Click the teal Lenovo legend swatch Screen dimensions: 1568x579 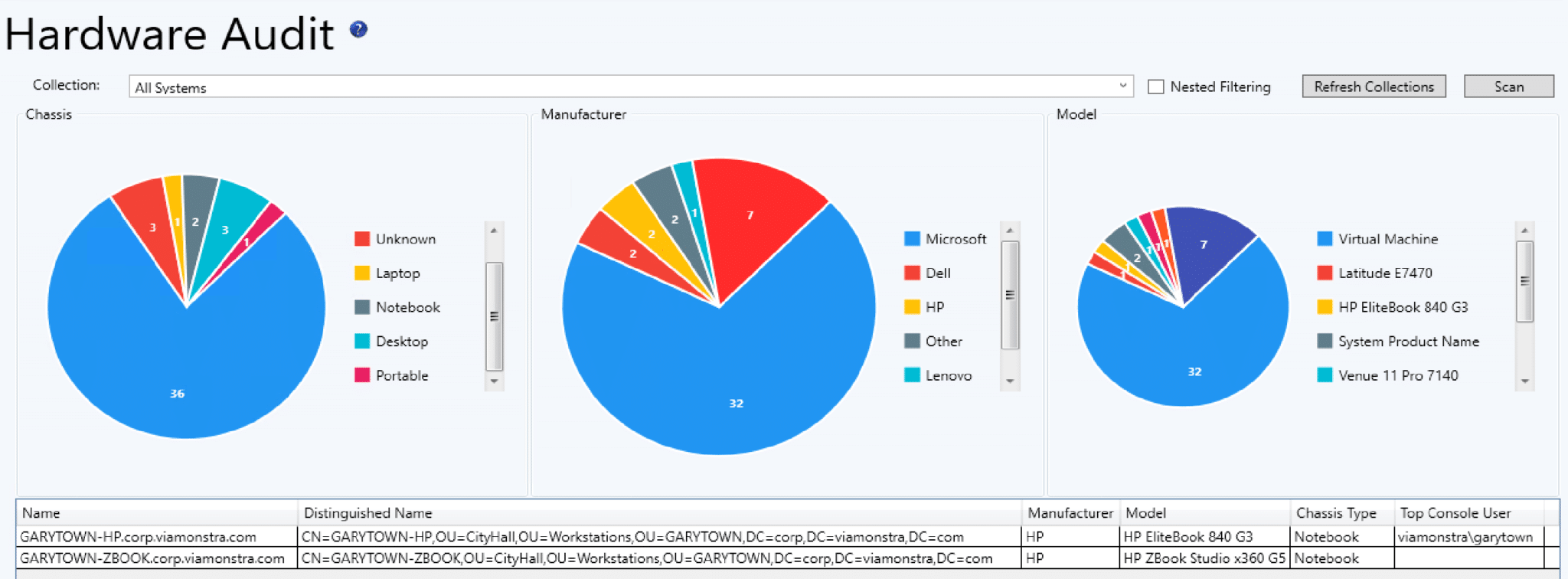coord(912,375)
